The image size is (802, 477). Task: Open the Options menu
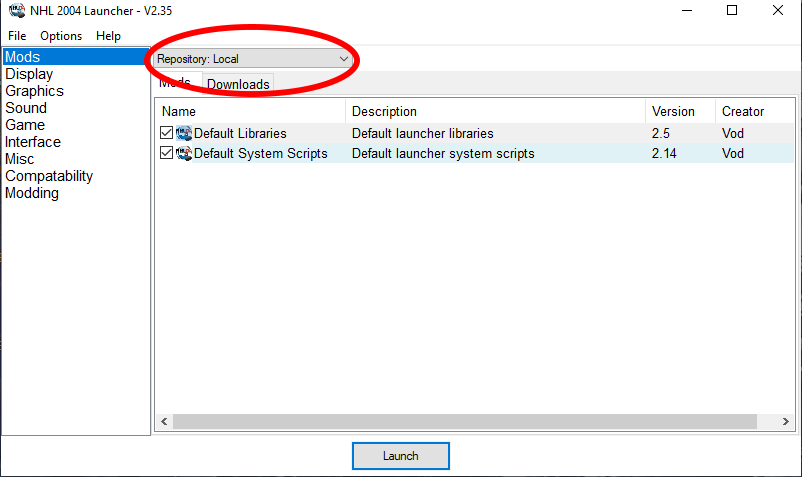click(61, 36)
